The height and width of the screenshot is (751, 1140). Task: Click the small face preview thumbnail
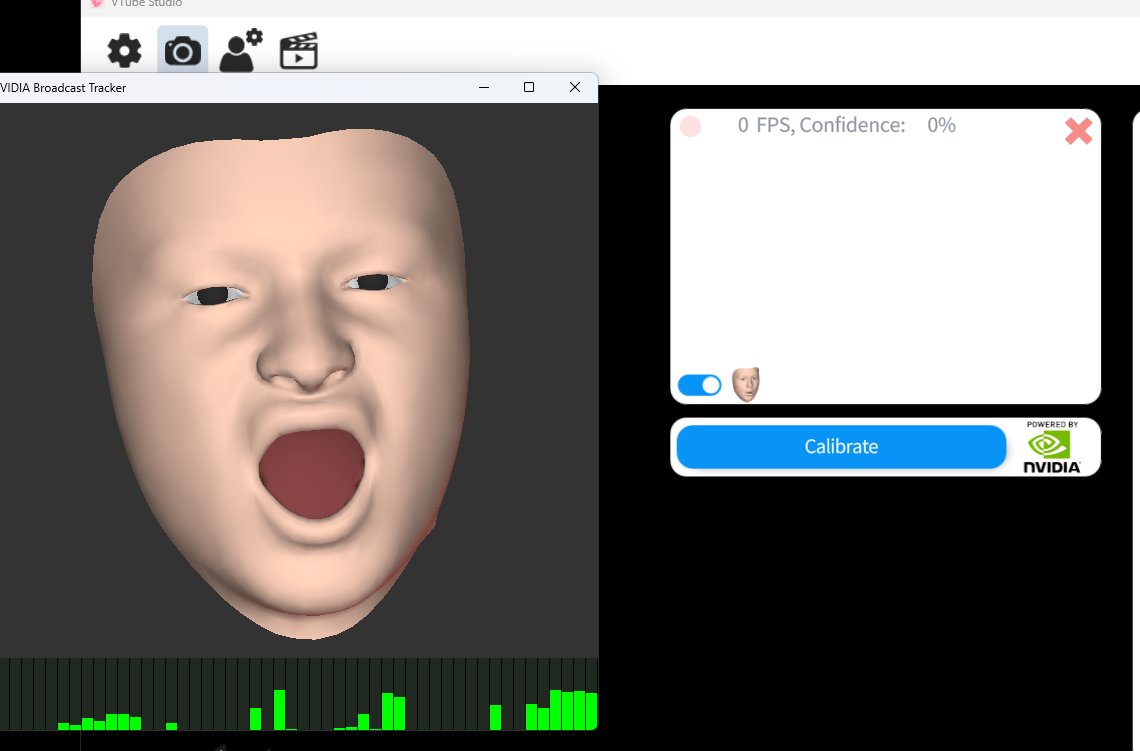coord(745,384)
